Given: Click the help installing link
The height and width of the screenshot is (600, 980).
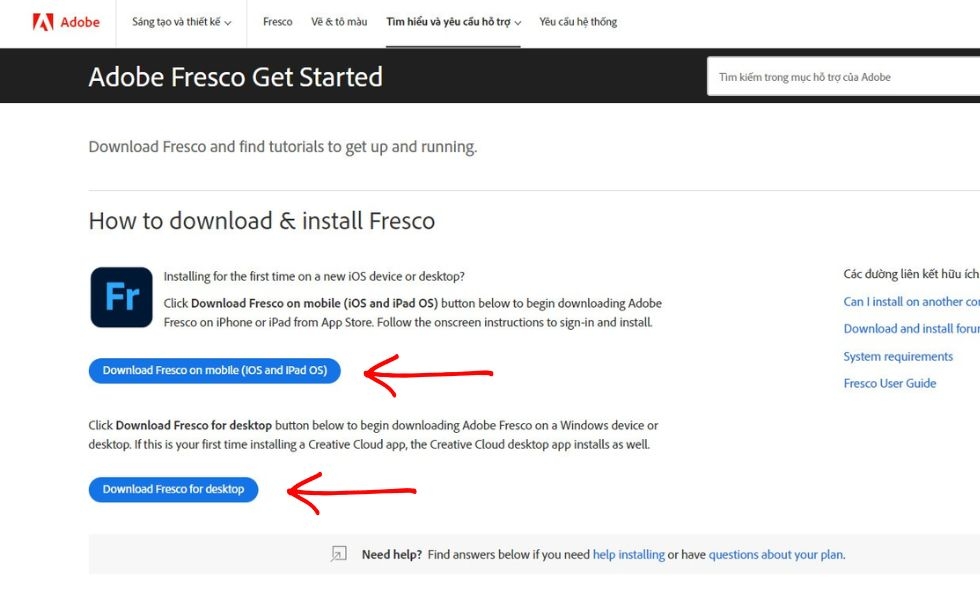Looking at the screenshot, I should click(x=629, y=553).
